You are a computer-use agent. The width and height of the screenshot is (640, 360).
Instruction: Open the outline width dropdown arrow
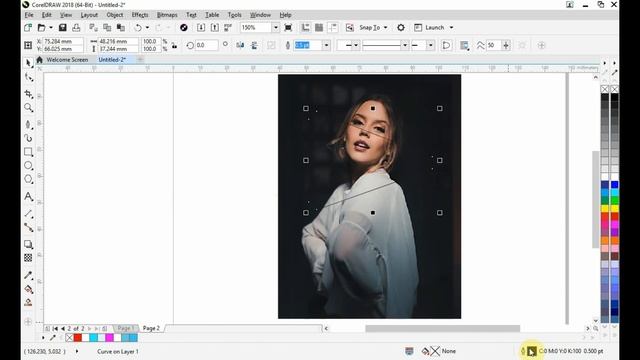coord(326,45)
